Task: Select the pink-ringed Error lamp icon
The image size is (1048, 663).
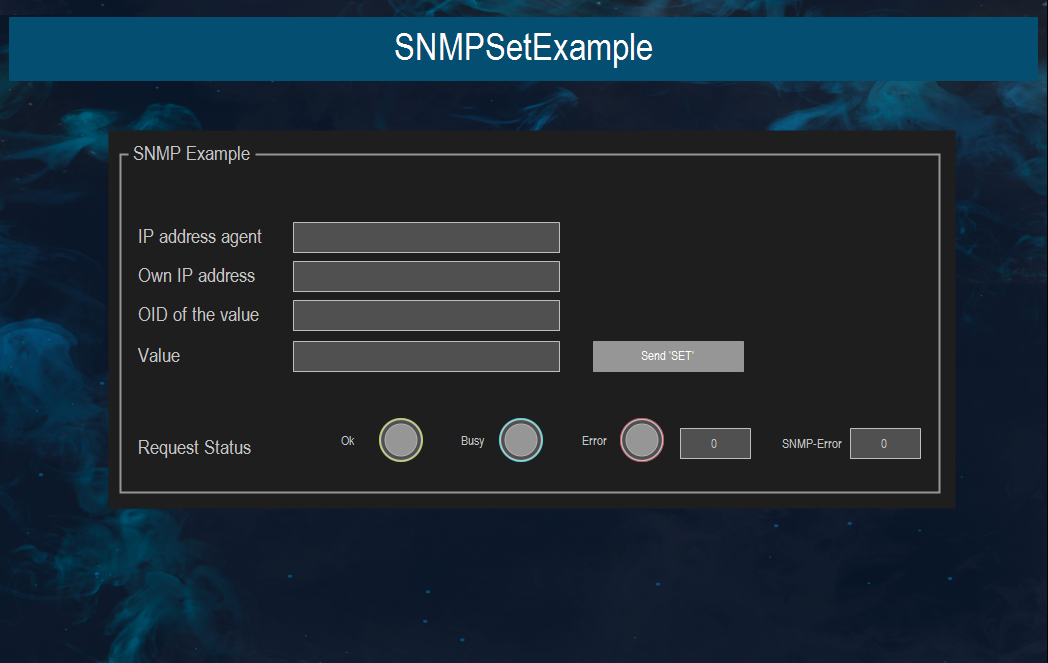Action: pyautogui.click(x=641, y=440)
